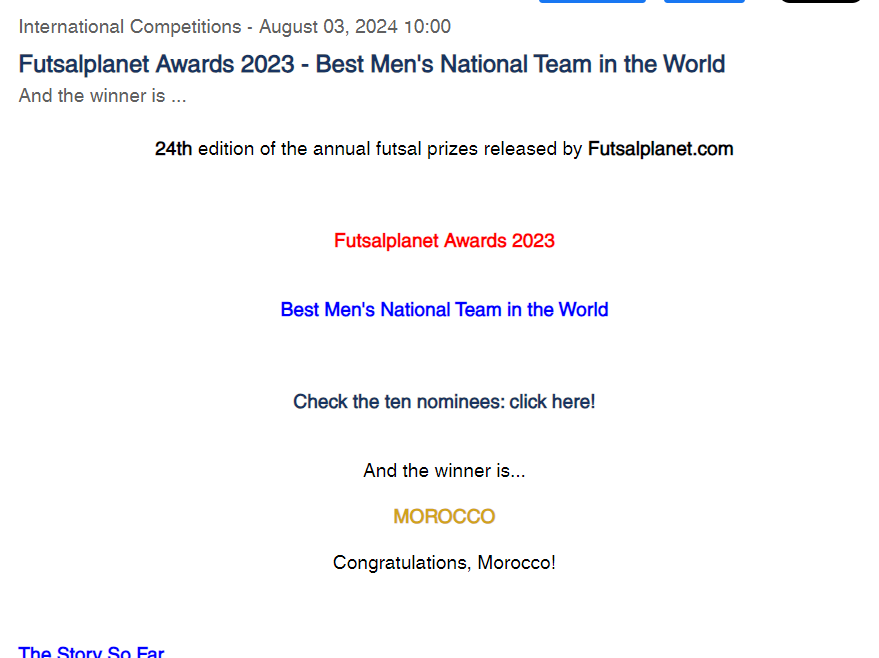Select the International Competitions category label
The width and height of the screenshot is (879, 658).
click(x=130, y=27)
